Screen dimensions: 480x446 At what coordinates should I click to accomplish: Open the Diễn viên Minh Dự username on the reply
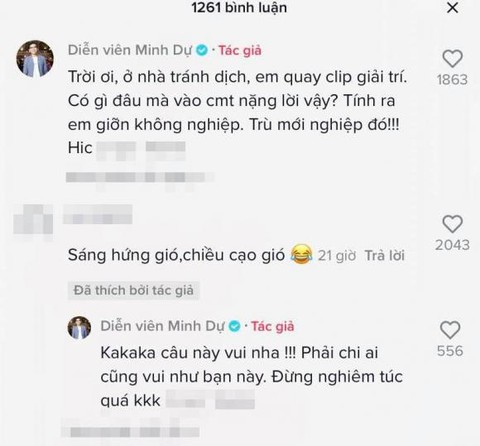[163, 326]
